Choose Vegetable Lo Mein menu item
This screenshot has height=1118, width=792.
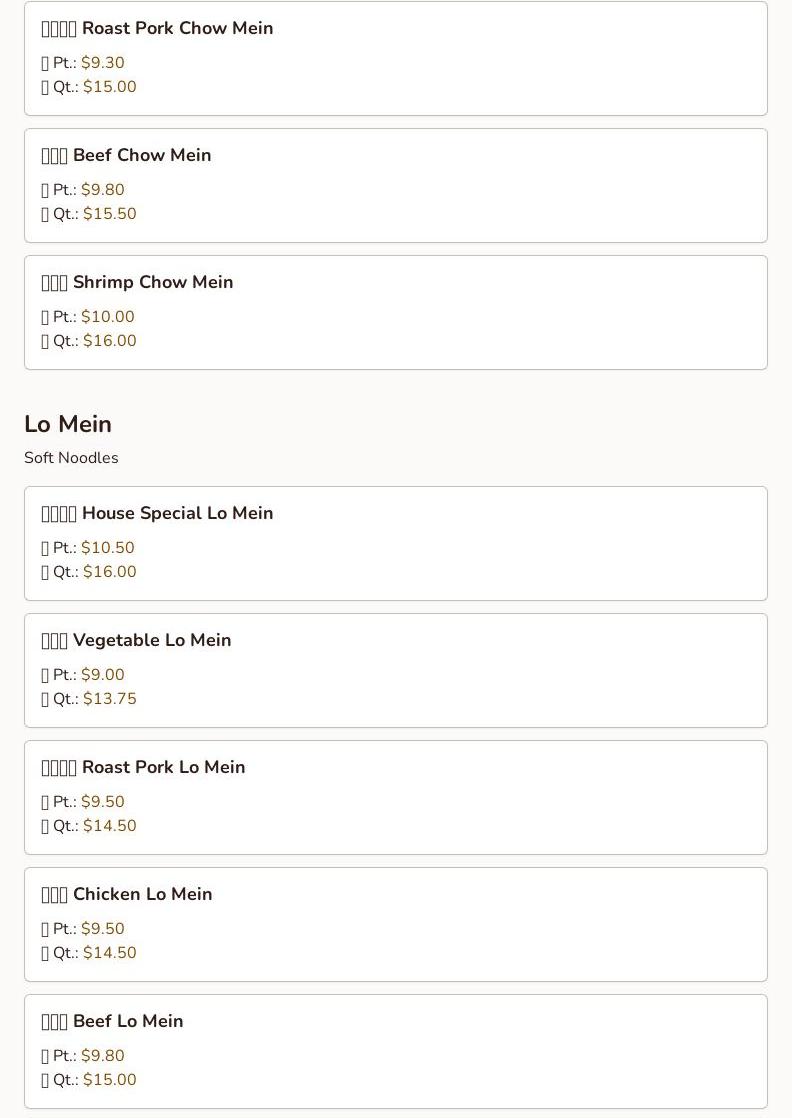(396, 670)
